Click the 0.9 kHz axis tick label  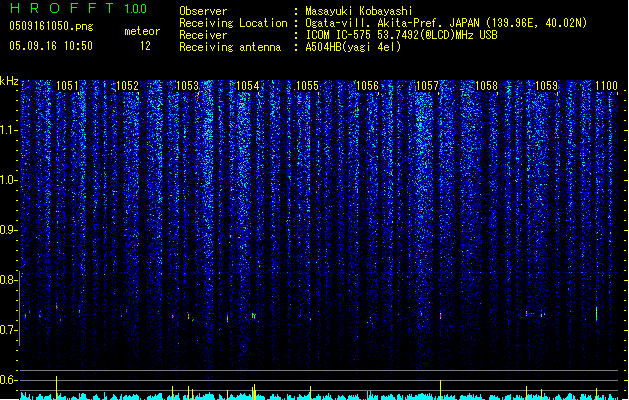tap(8, 230)
